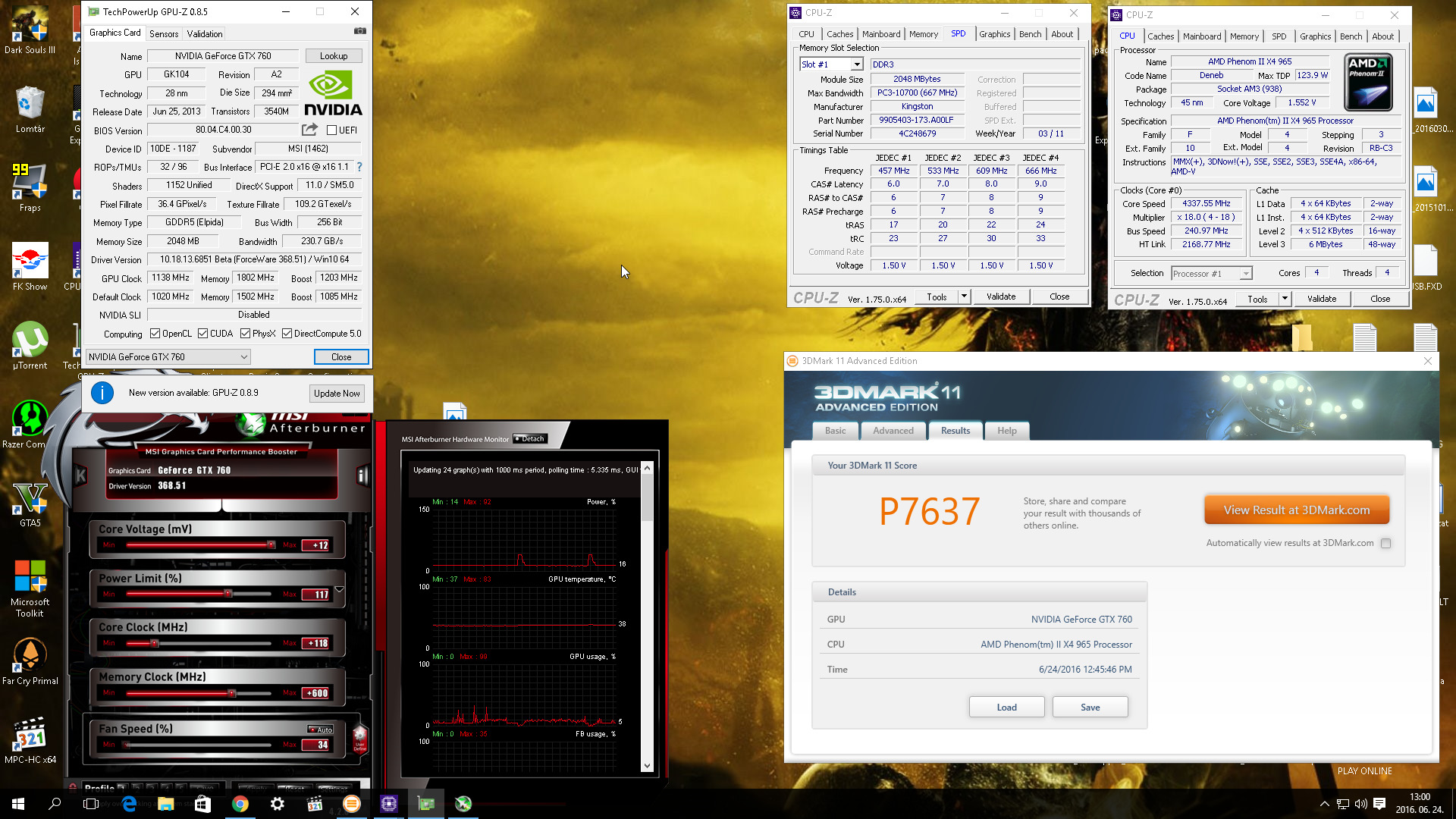The height and width of the screenshot is (819, 1456).
Task: Click the volume speaker tray icon
Action: tap(1360, 804)
